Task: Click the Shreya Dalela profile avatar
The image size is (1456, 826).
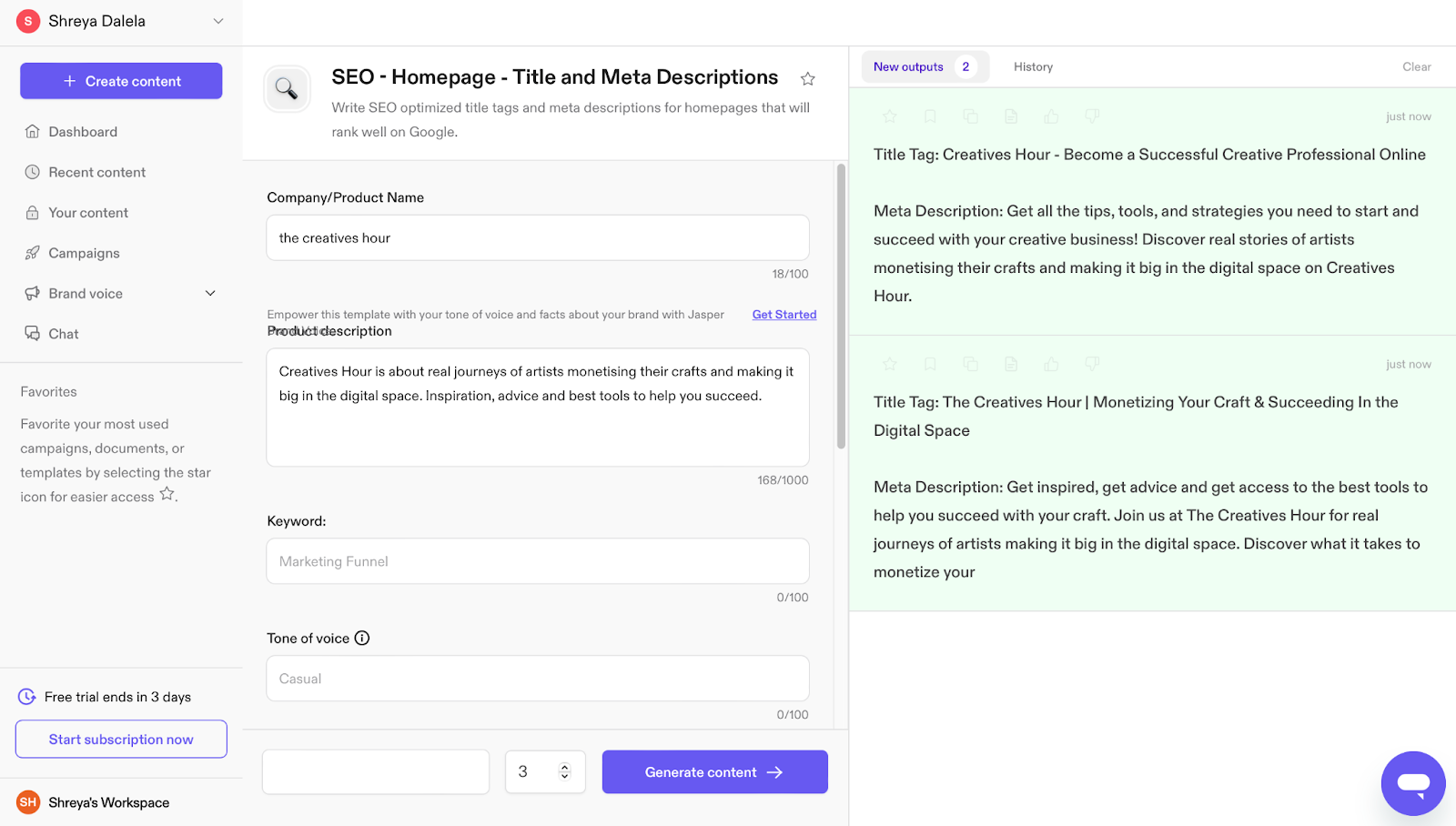Action: pos(28,21)
